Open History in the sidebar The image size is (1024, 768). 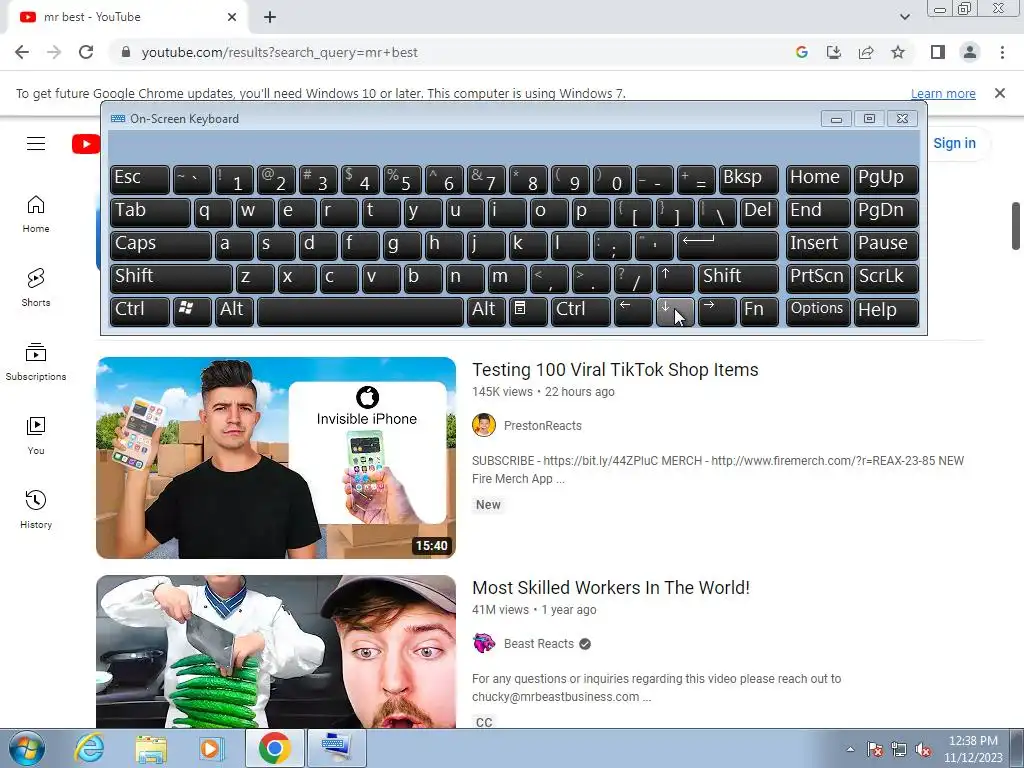[x=36, y=509]
